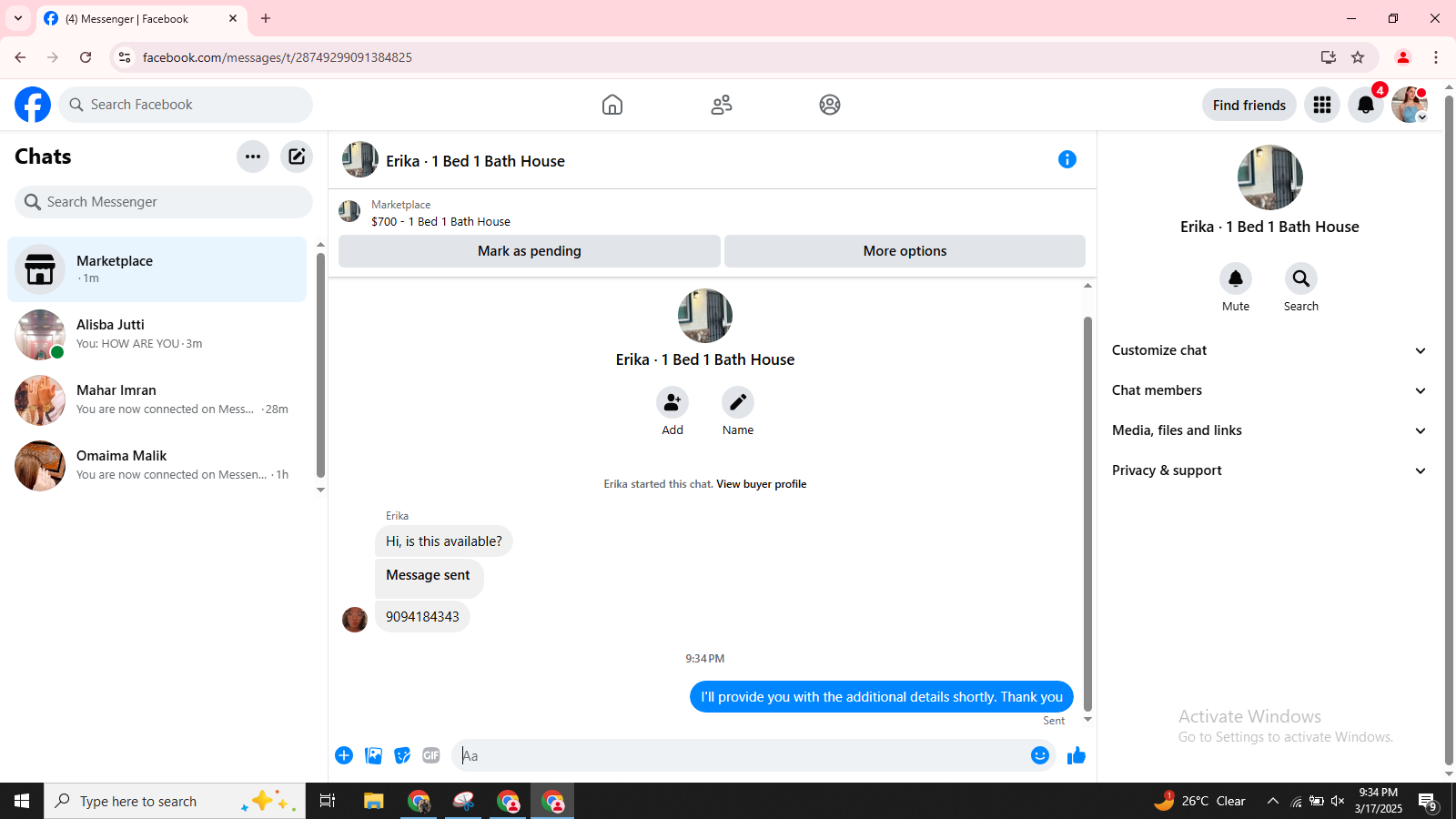
Task: Choose a sticker
Action: (402, 755)
